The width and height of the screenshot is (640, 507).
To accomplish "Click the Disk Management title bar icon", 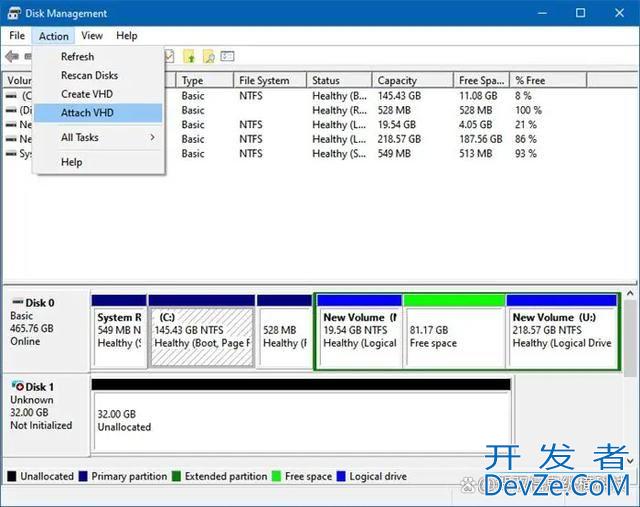I will [x=14, y=13].
